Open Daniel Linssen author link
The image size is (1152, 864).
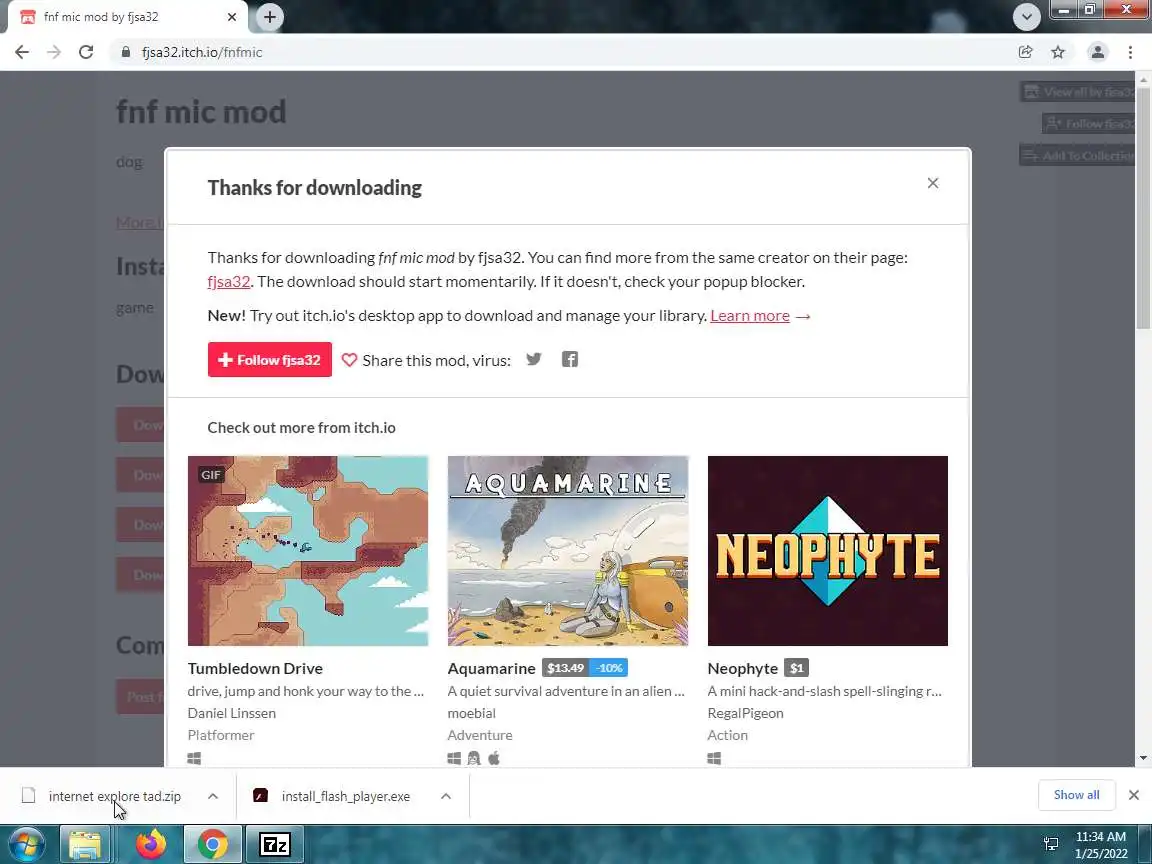point(232,713)
